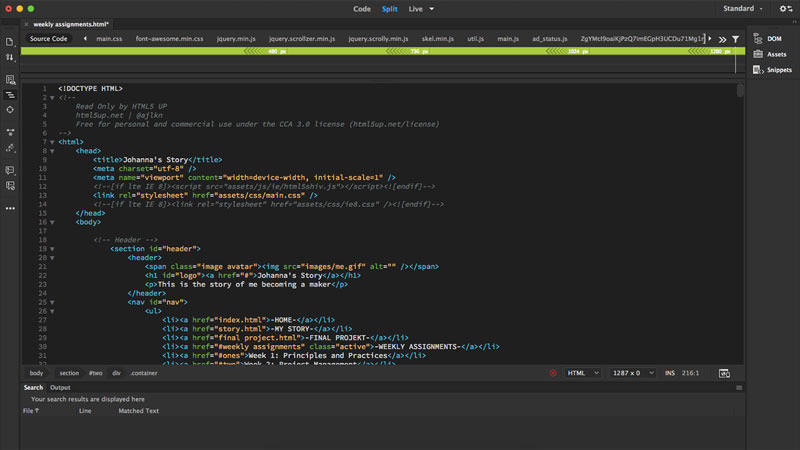
Task: Click the filter related files funnel icon
Action: [x=736, y=39]
